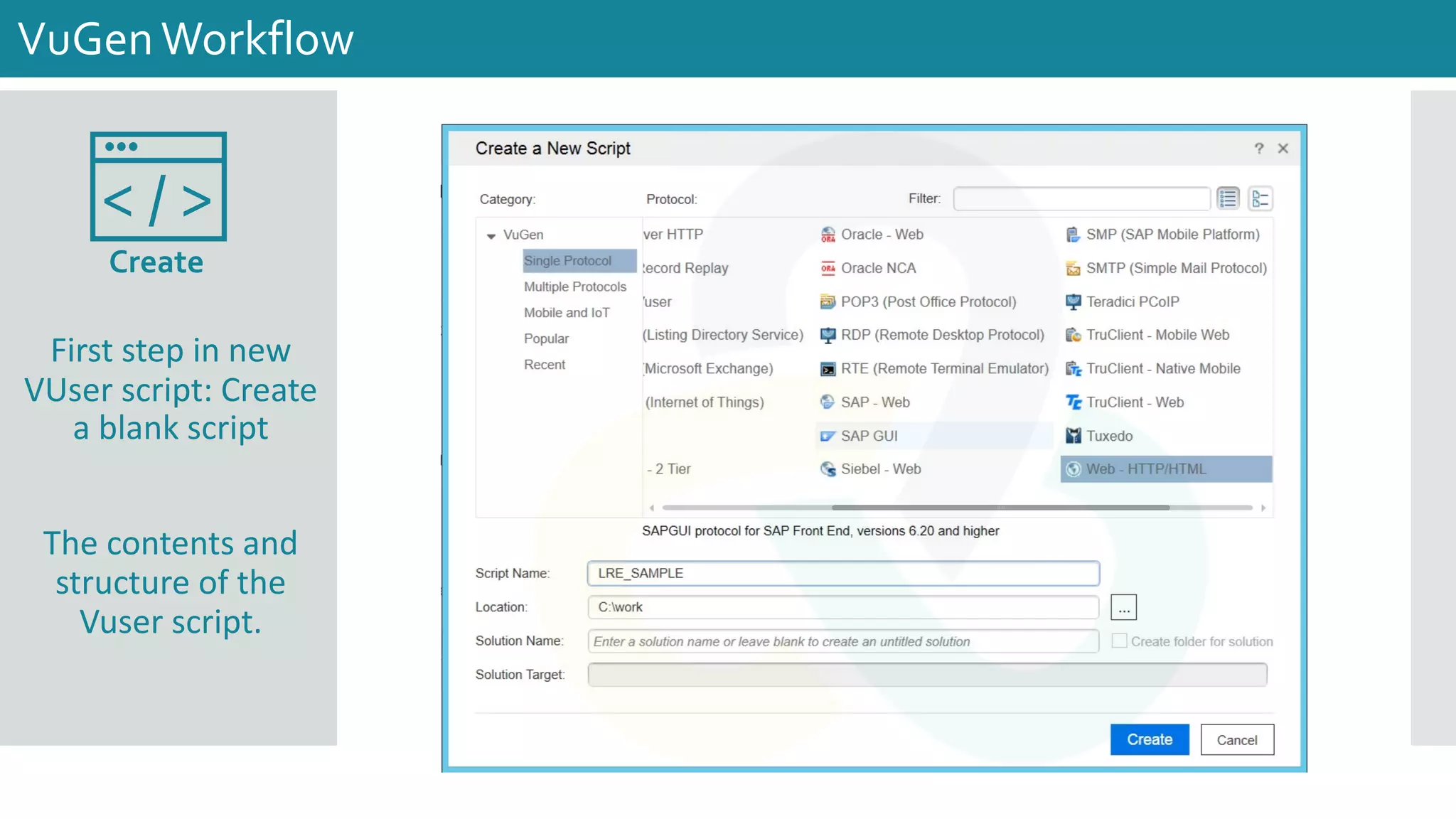This screenshot has height=819, width=1456.
Task: Switch protocol list to list view icon
Action: click(x=1228, y=199)
